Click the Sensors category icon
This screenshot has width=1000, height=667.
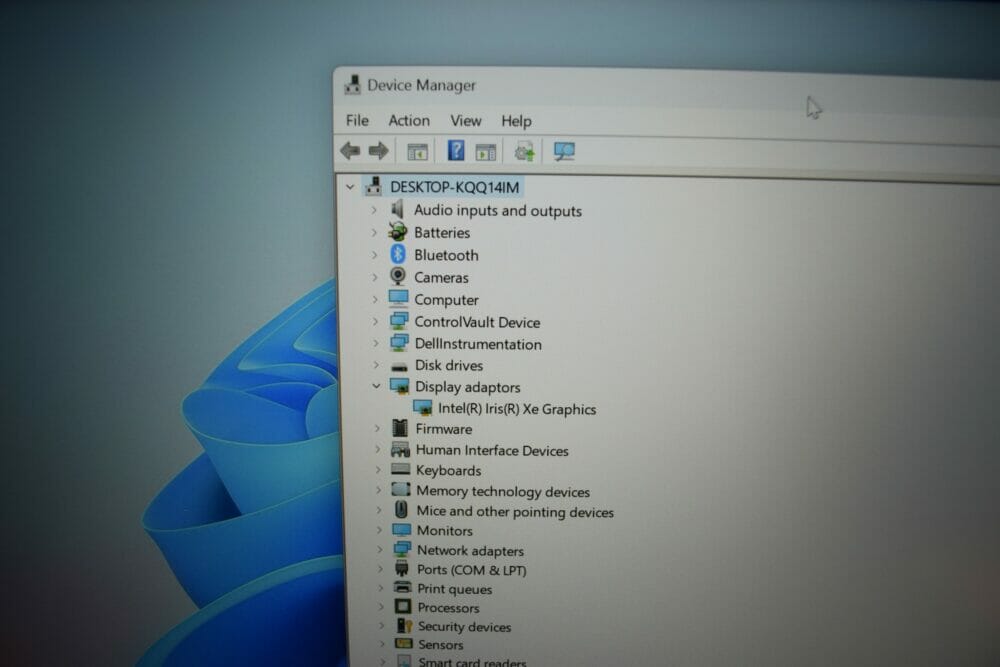point(404,643)
